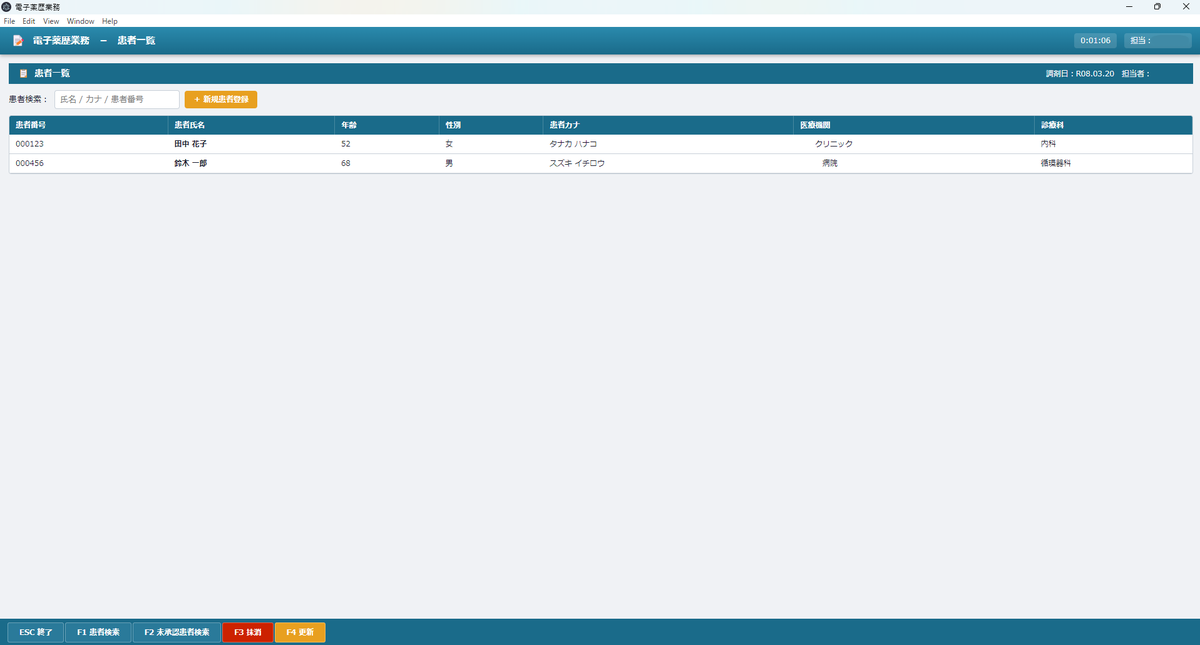Open the View menu
Viewport: 1200px width, 645px height.
click(51, 21)
